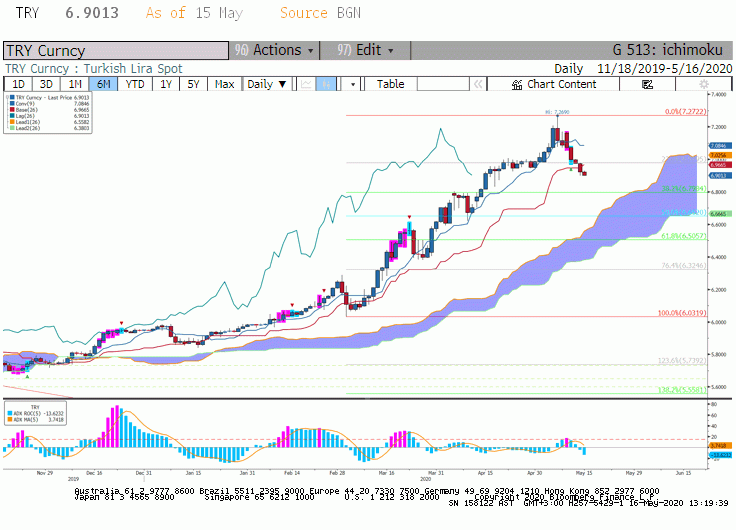
Task: Click the Conv(9) legend color marker
Action: pyautogui.click(x=12, y=104)
